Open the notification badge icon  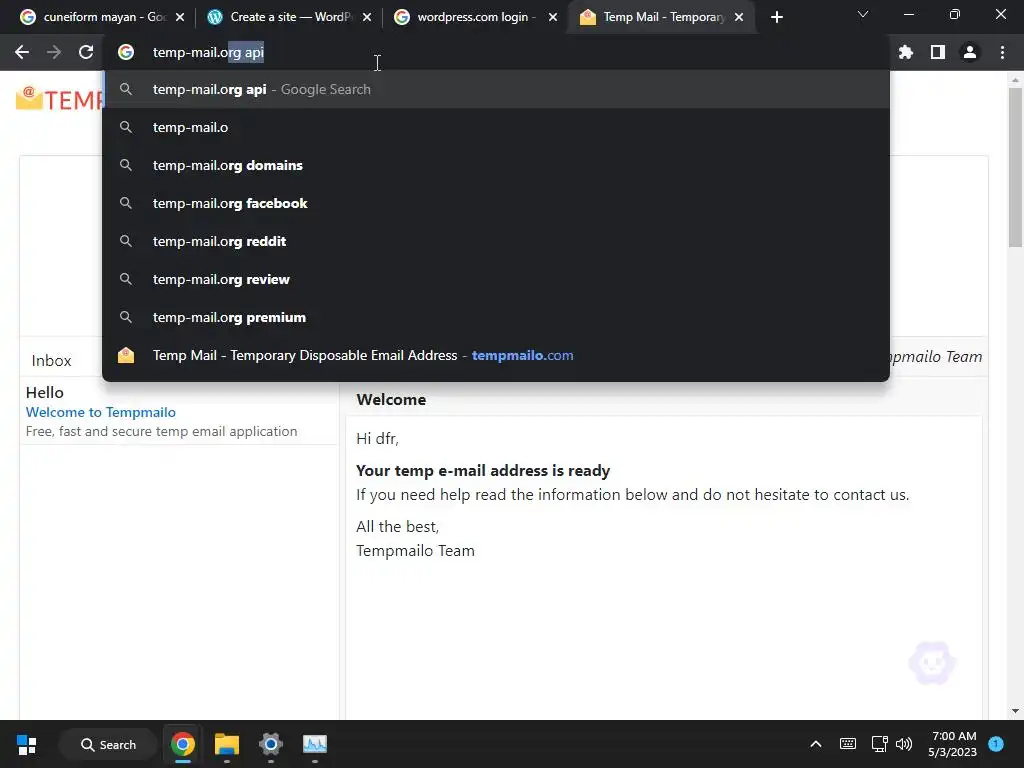coord(996,744)
